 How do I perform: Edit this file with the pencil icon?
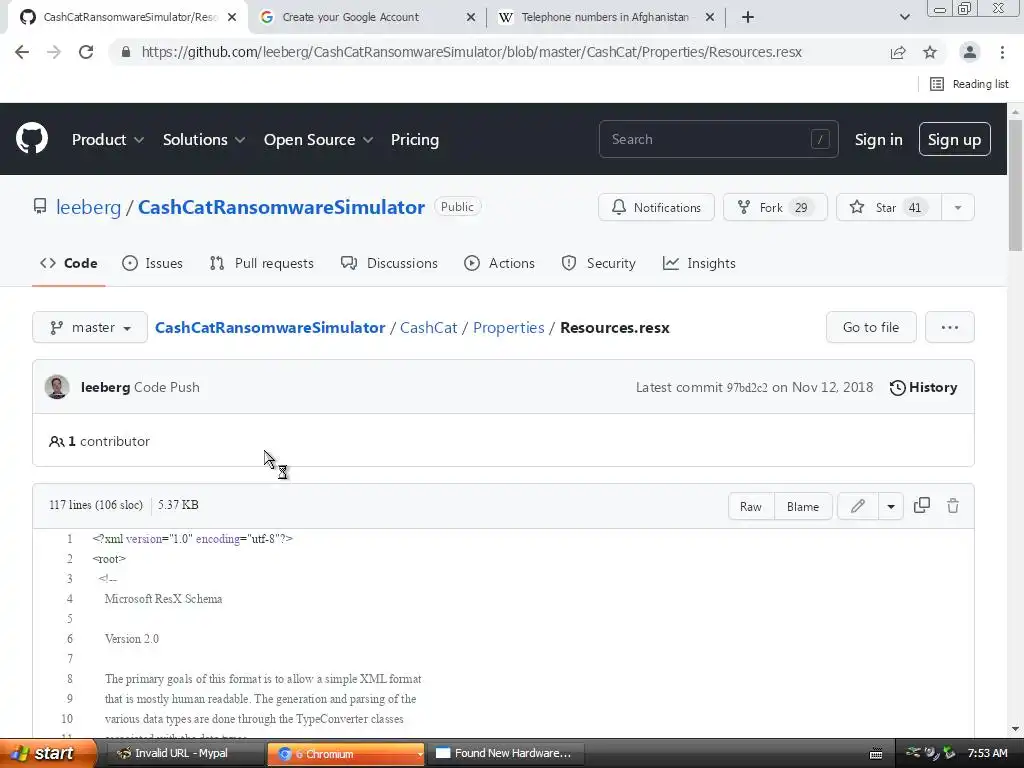pos(857,506)
